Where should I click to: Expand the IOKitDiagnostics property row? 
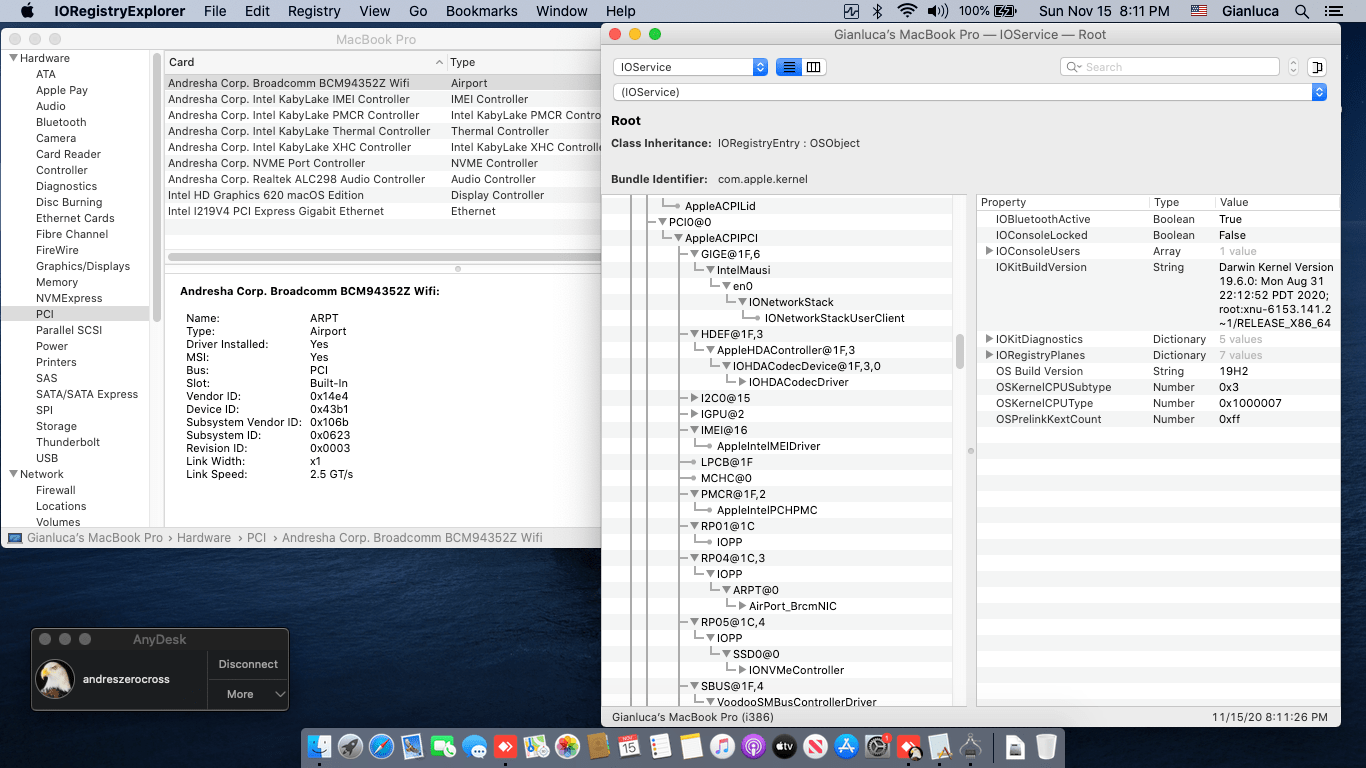click(x=989, y=339)
